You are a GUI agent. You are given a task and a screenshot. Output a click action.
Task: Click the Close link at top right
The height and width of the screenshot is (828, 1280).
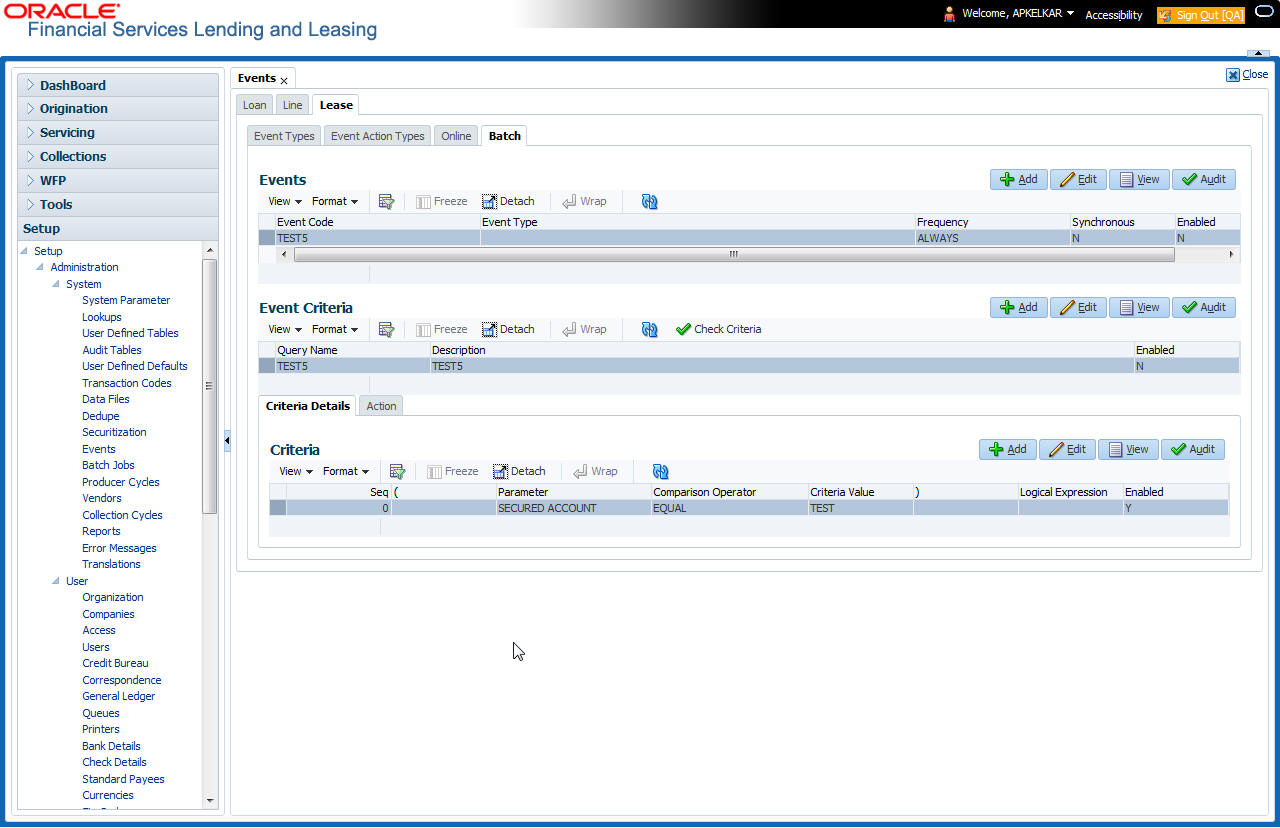click(x=1247, y=74)
